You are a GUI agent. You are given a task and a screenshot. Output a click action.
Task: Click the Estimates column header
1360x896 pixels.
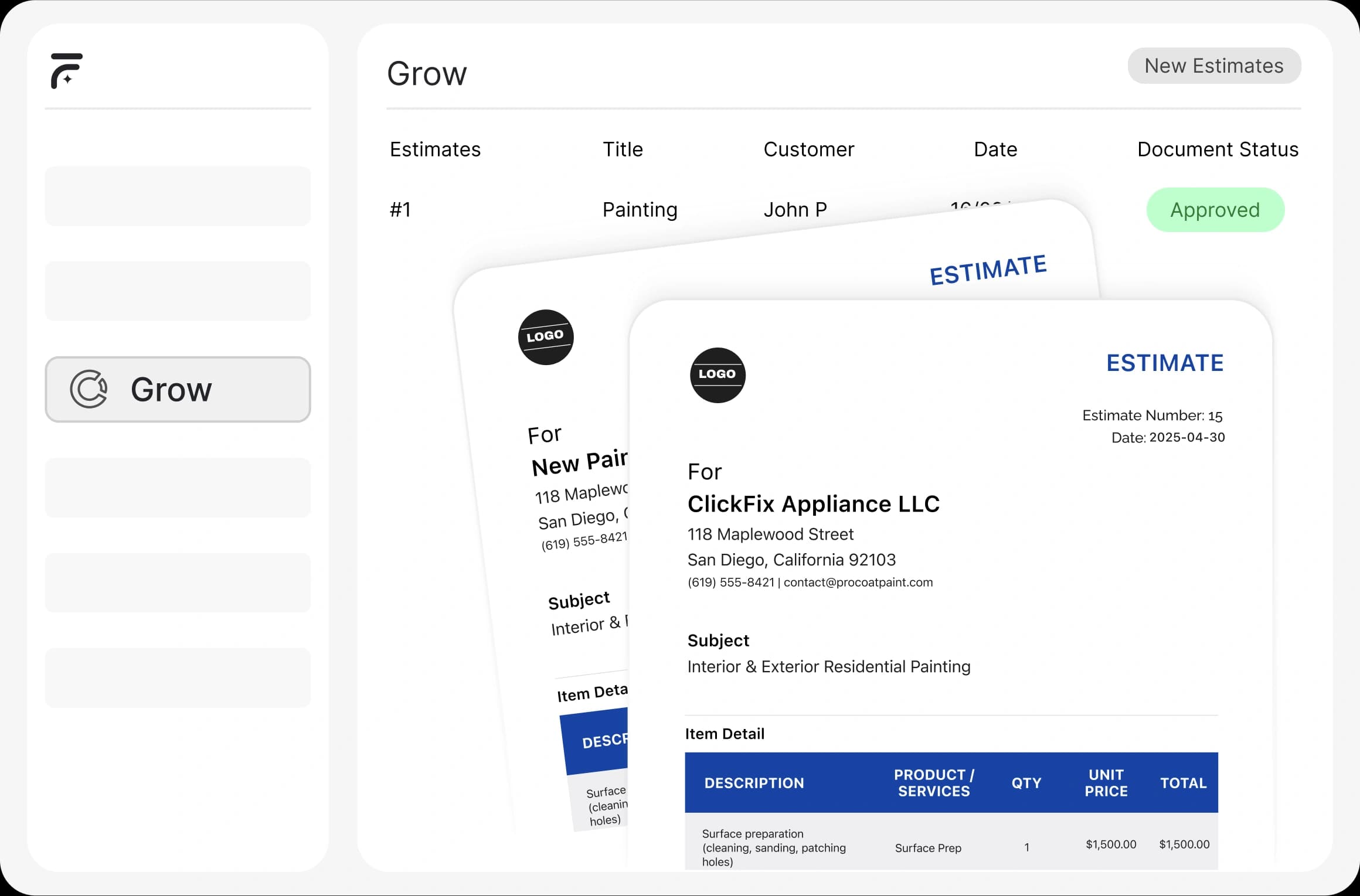point(435,149)
